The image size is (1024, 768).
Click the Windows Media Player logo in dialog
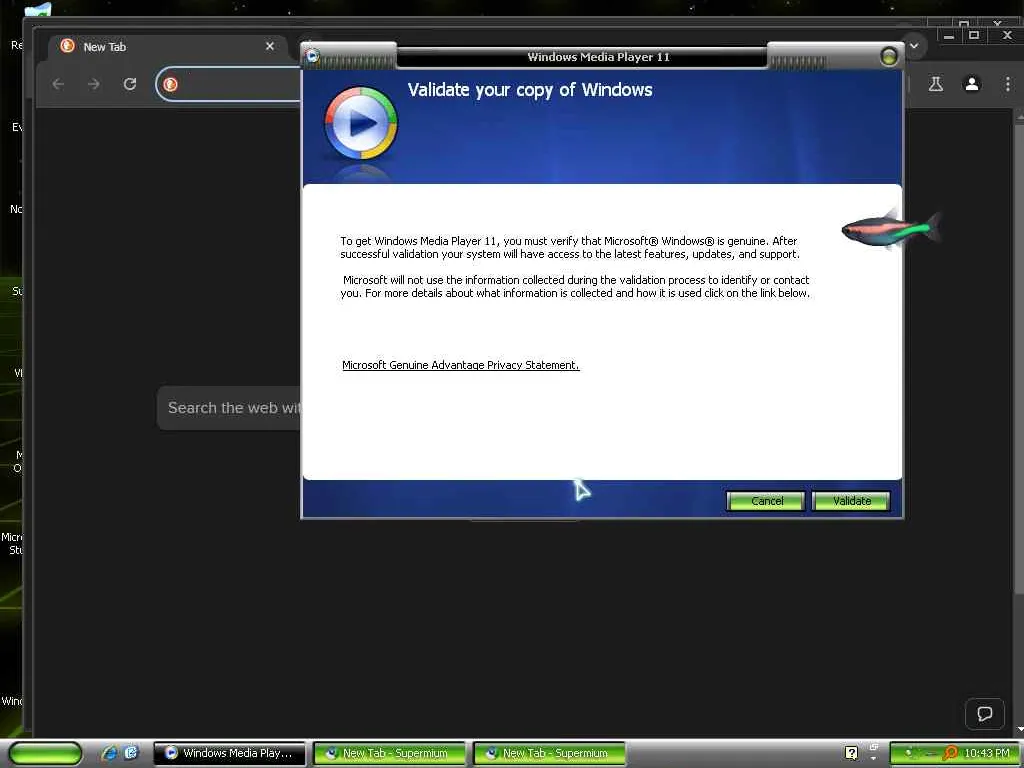[360, 123]
